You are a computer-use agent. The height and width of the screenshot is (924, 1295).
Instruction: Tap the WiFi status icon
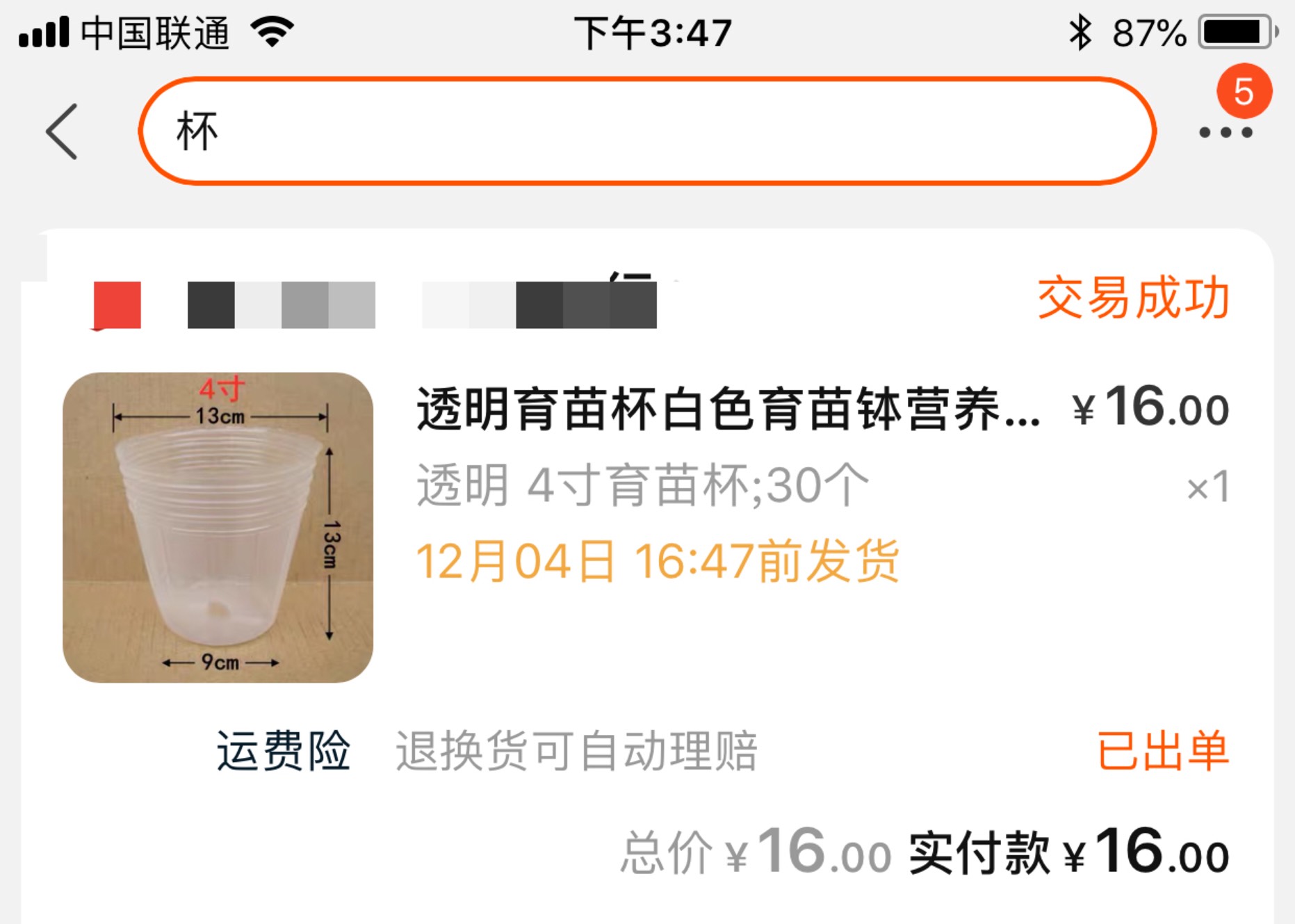pos(272,32)
